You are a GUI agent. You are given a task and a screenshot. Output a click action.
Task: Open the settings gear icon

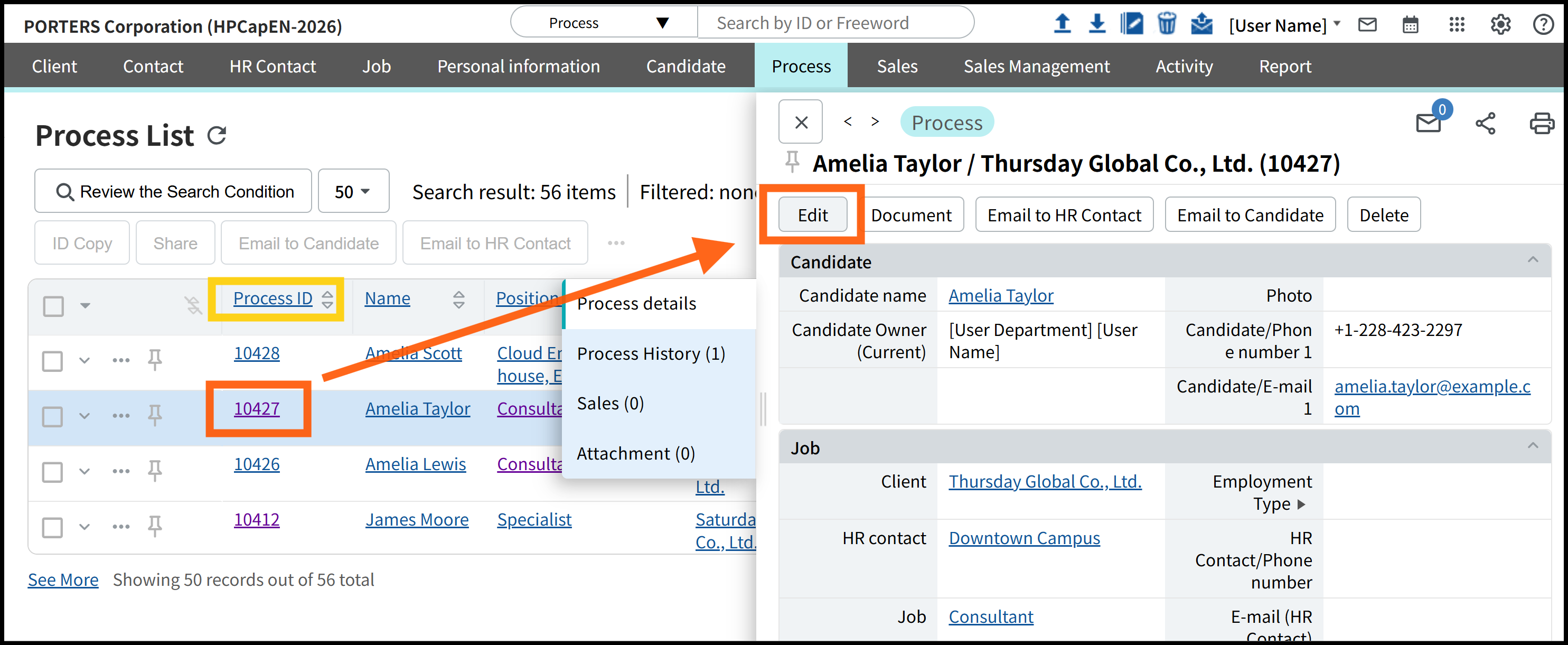click(x=1500, y=25)
